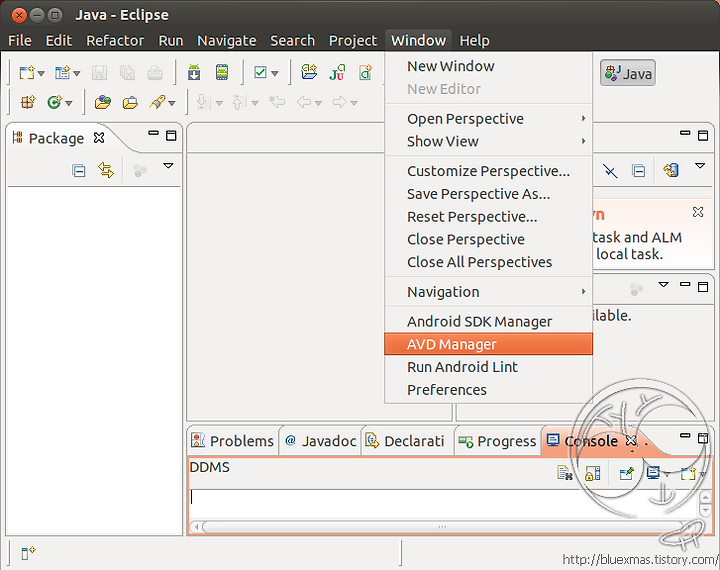Open the Android Lint dropdown arrow
This screenshot has height=570, width=720.
[x=275, y=73]
